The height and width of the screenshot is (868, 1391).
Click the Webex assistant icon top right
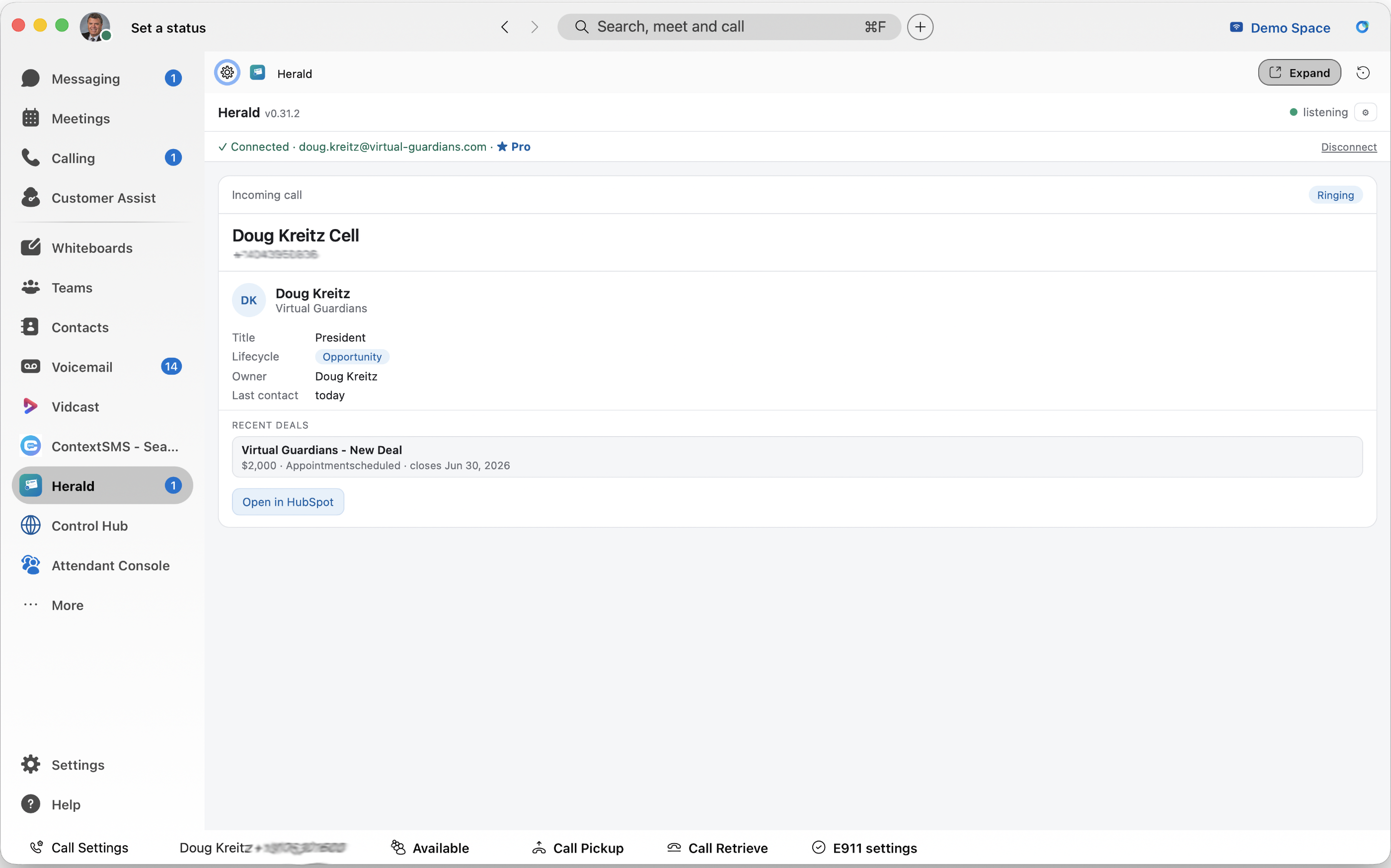[x=1362, y=27]
